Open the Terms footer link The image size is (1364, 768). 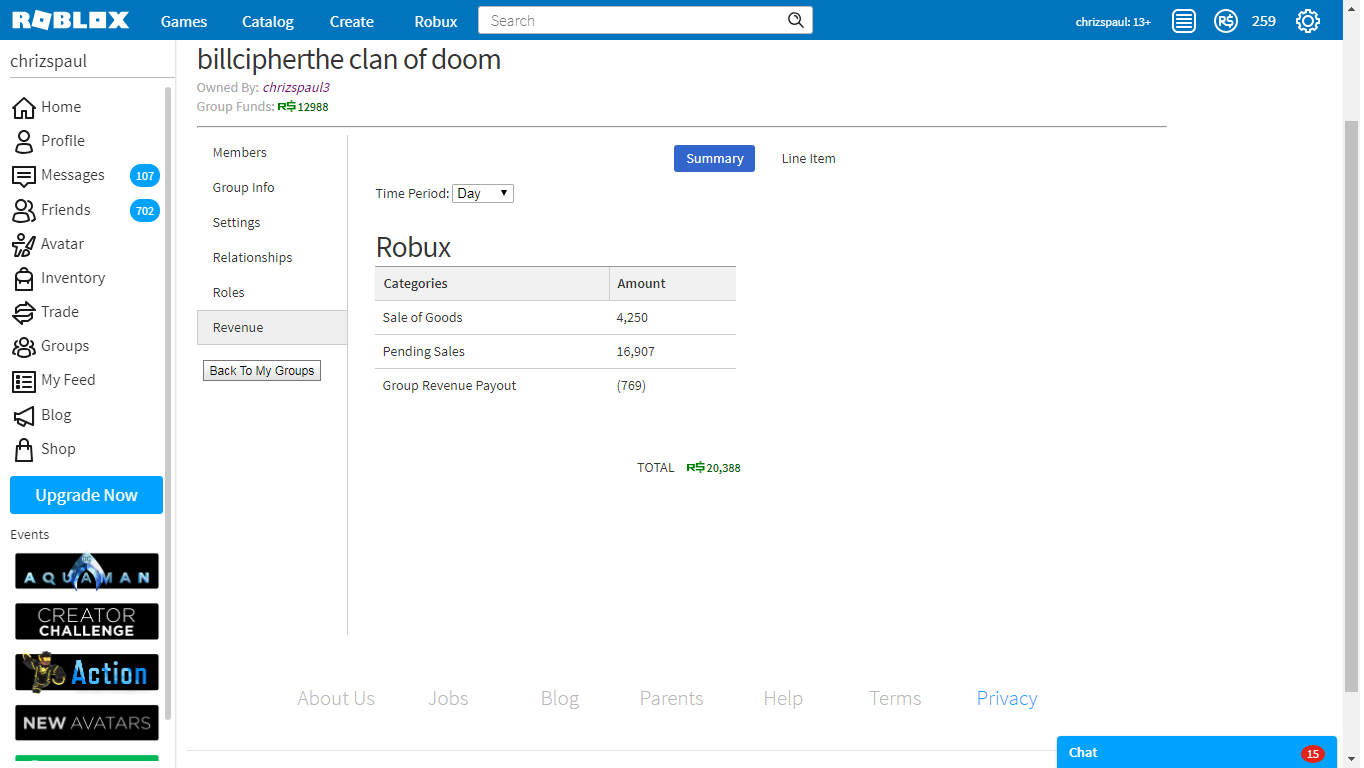coord(895,699)
